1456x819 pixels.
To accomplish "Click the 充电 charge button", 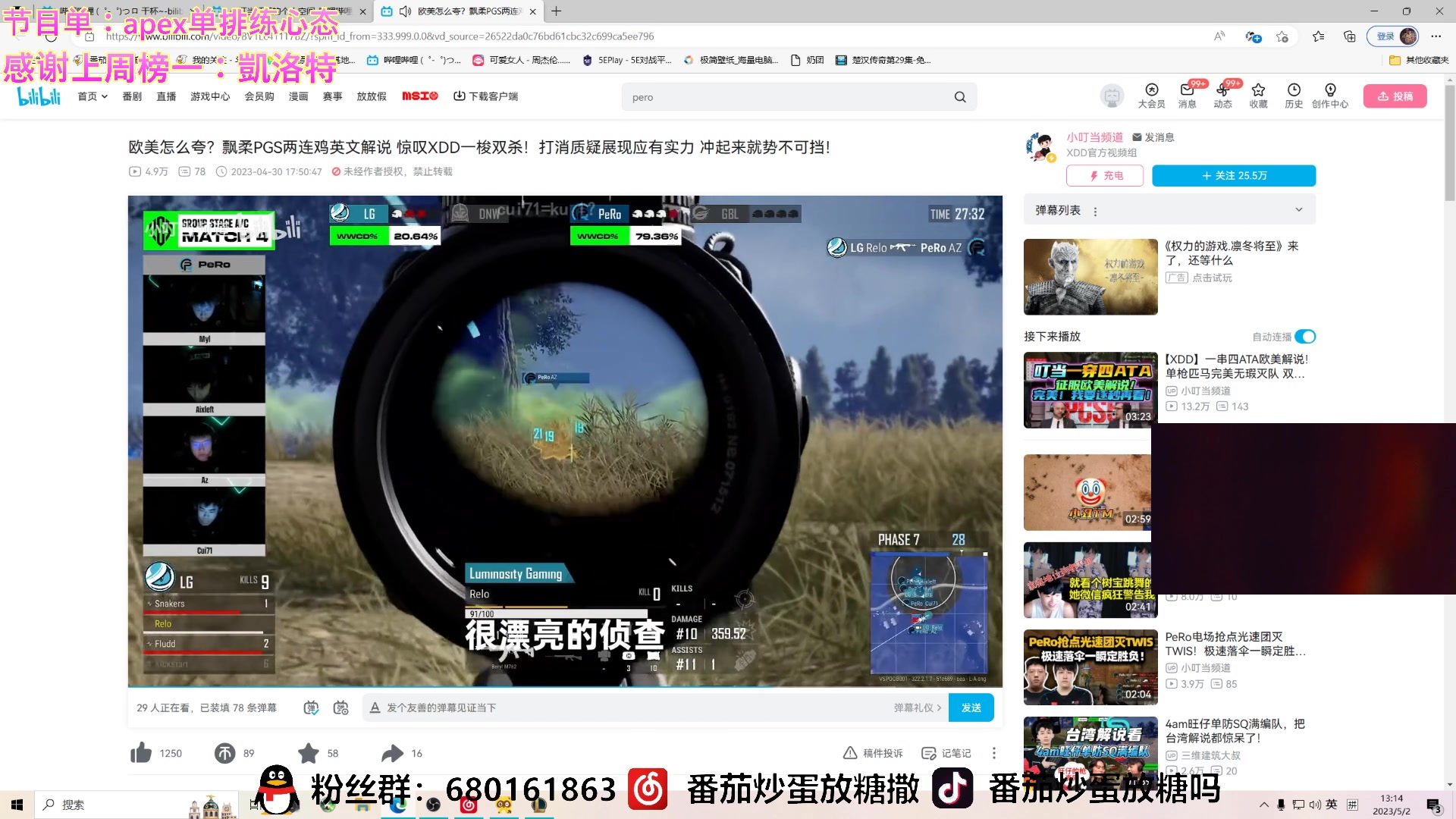I will click(1106, 175).
